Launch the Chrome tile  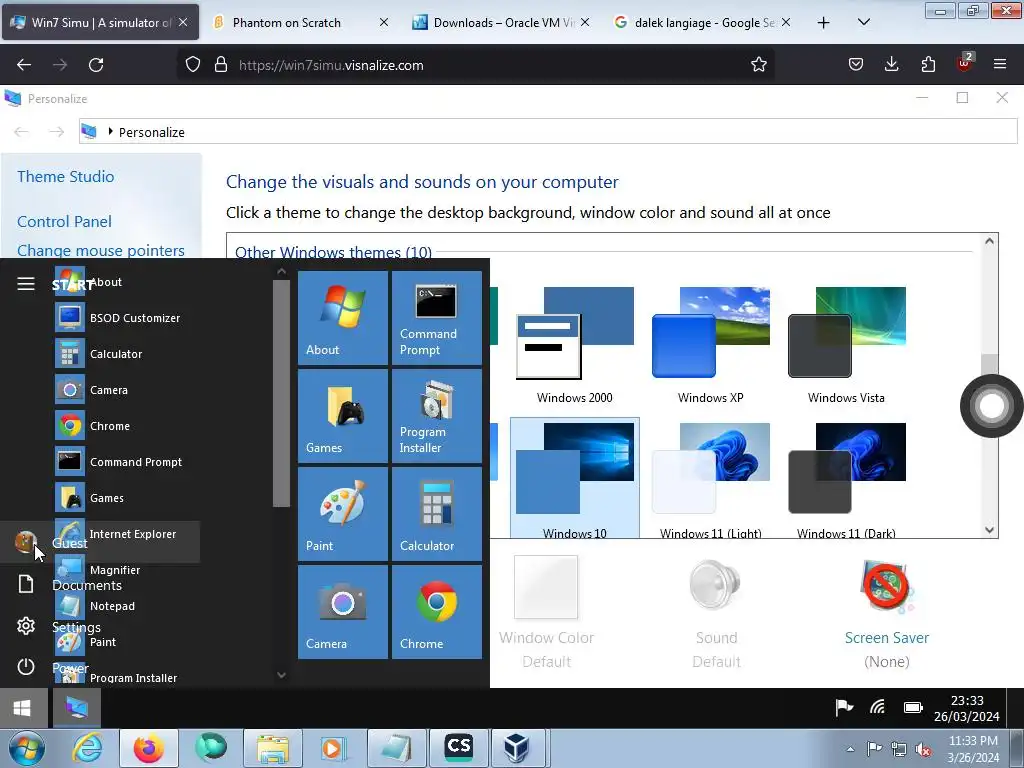[x=436, y=611]
